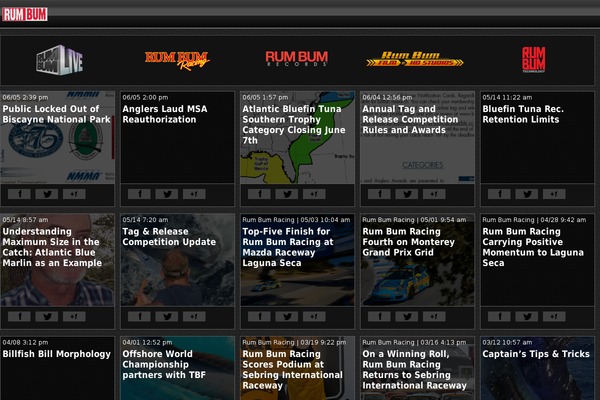Tweet the Bluefin Tuna Rec. Retention Limits post
Image resolution: width=600 pixels, height=400 pixels.
point(527,194)
